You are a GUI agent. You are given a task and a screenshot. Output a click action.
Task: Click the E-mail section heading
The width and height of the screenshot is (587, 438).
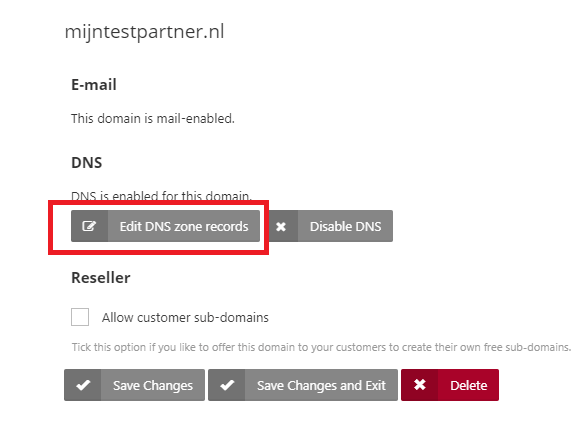tap(94, 85)
